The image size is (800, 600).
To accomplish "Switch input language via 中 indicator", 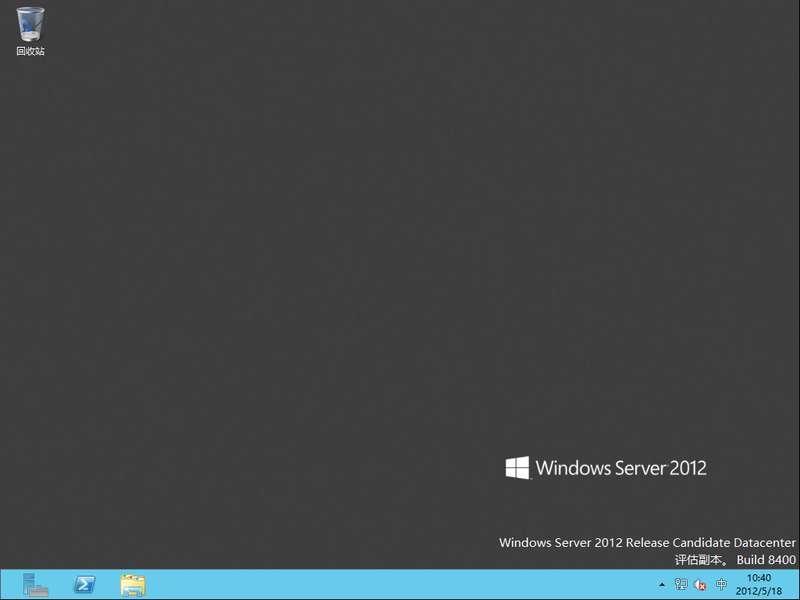I will (721, 584).
